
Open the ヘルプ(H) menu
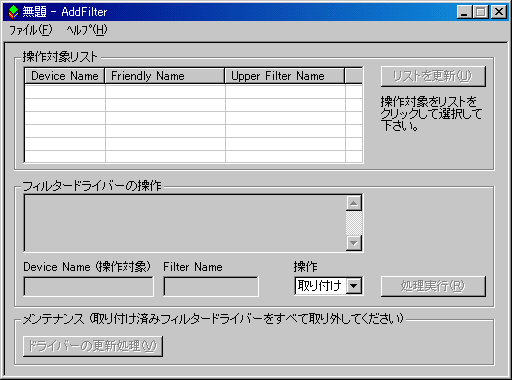(x=87, y=30)
